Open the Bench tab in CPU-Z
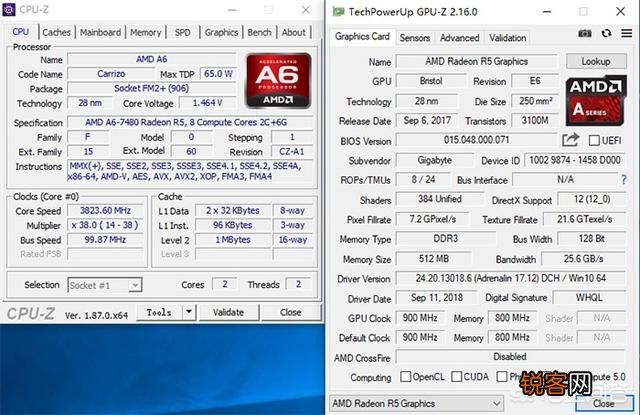The image size is (640, 415). (x=259, y=32)
